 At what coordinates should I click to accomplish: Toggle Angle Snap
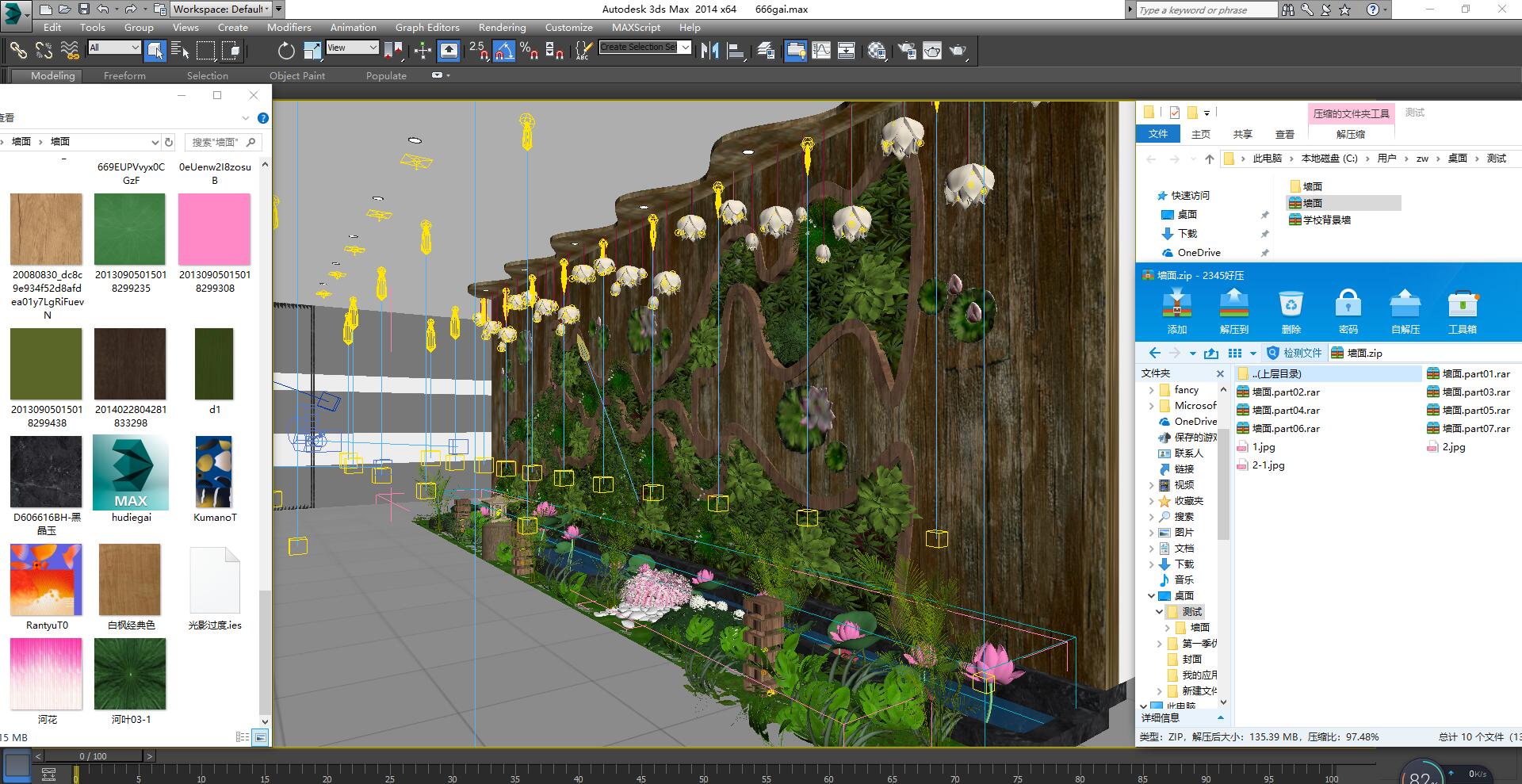pyautogui.click(x=504, y=51)
